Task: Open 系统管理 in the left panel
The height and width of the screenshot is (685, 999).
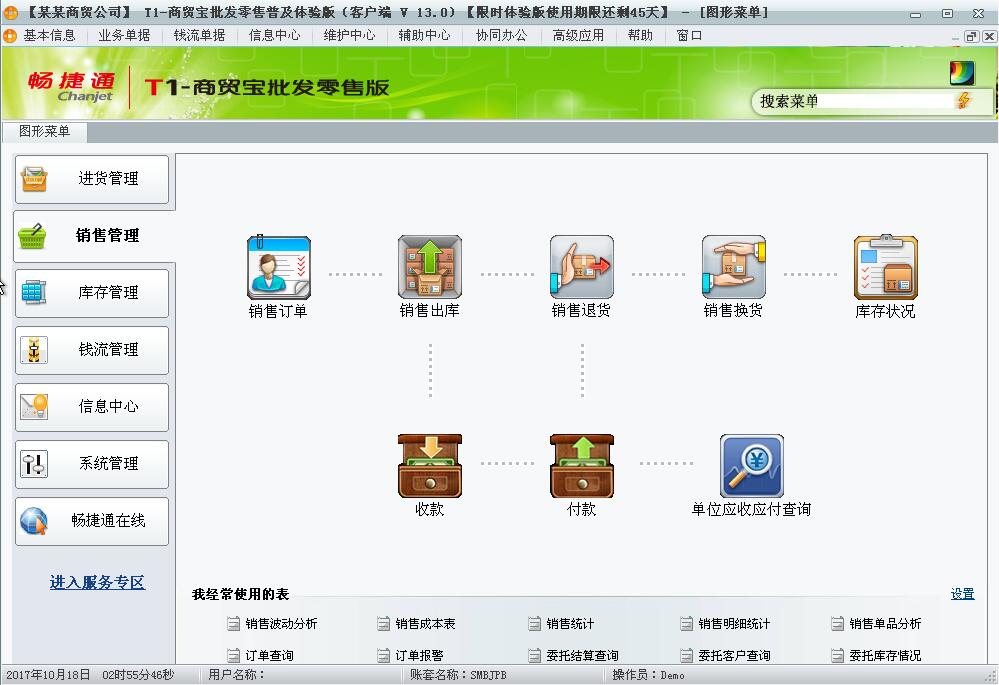Action: pos(91,464)
